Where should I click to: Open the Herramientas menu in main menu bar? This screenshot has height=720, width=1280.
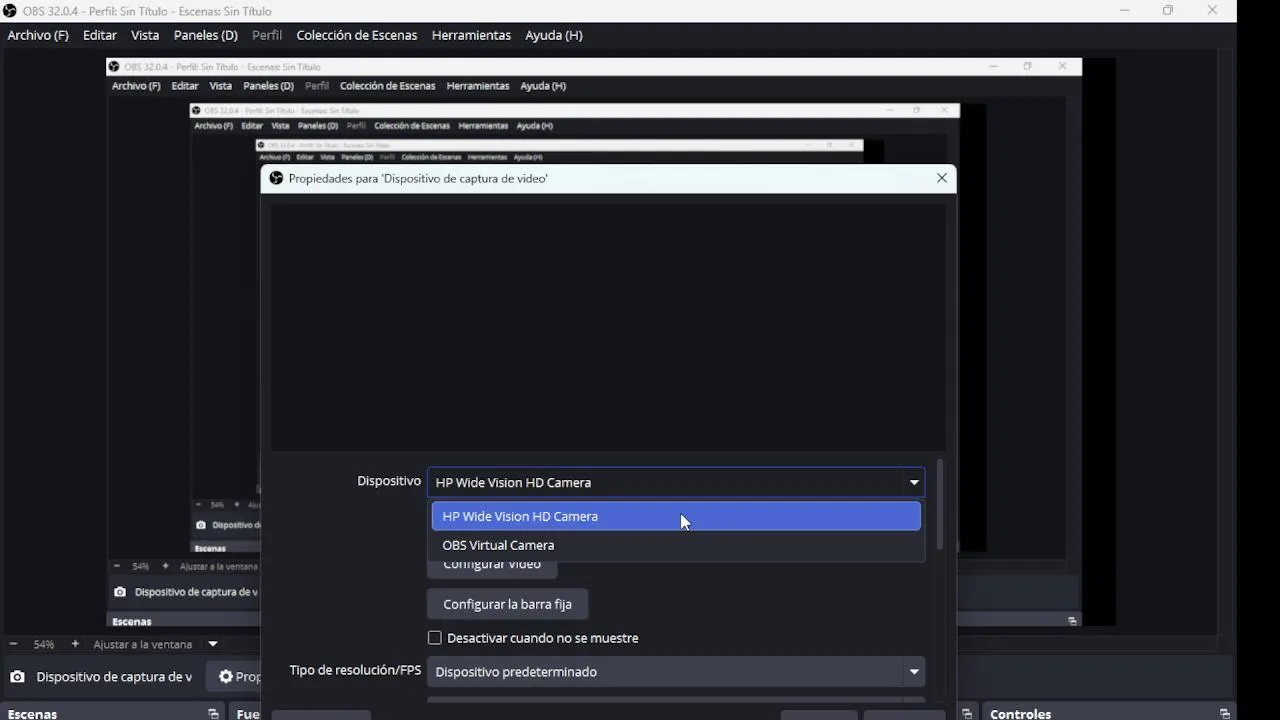471,35
